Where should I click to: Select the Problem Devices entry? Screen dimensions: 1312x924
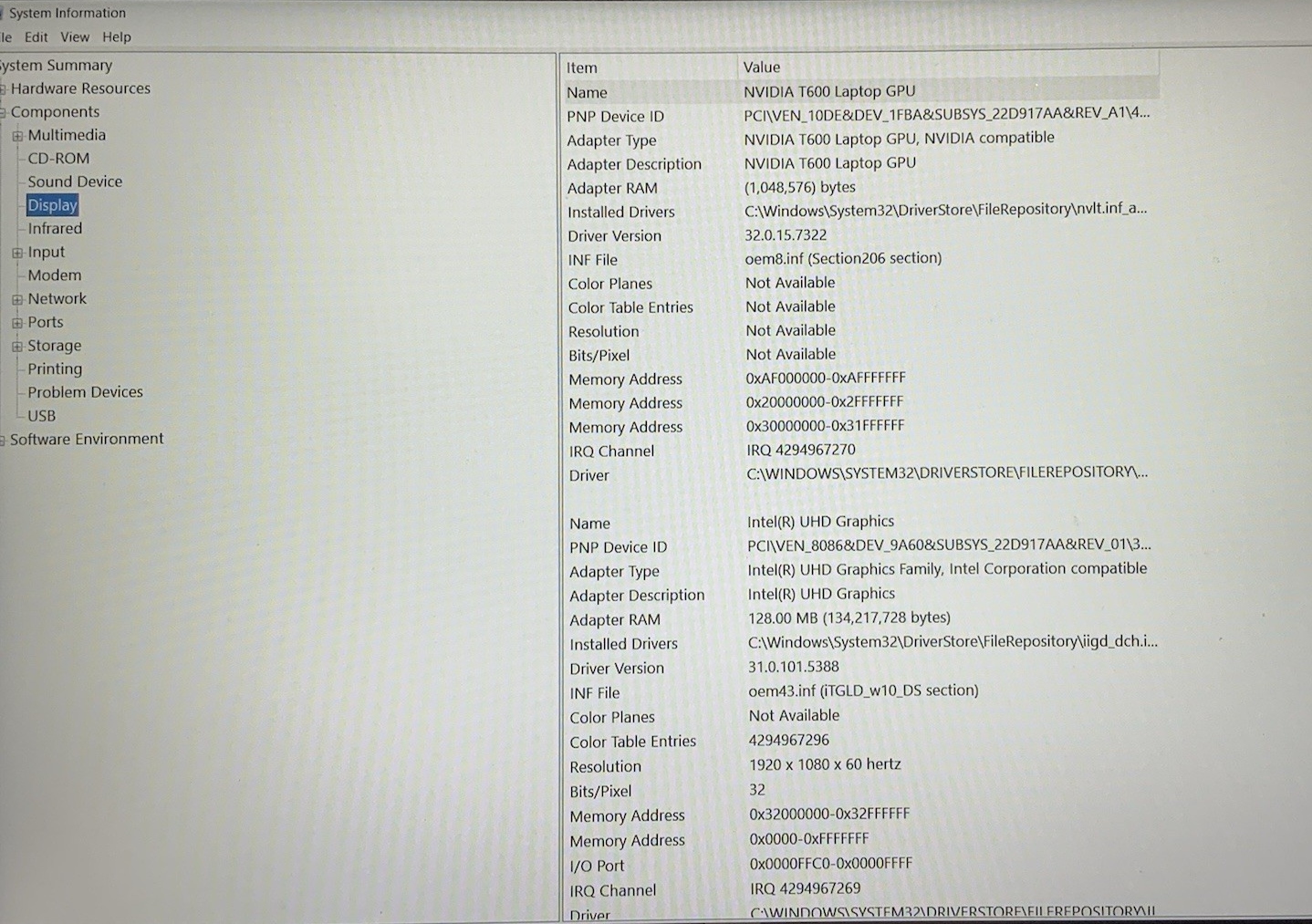pyautogui.click(x=85, y=392)
